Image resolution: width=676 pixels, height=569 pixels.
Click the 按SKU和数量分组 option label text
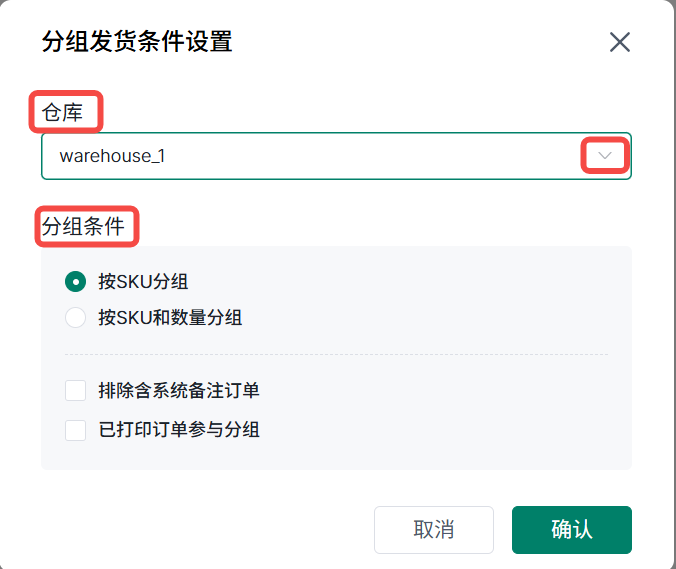(x=170, y=318)
